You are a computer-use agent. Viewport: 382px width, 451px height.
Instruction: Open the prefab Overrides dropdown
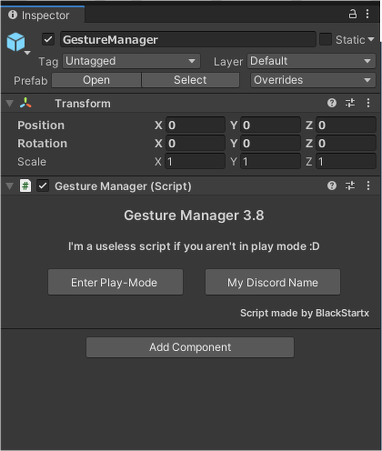point(313,80)
